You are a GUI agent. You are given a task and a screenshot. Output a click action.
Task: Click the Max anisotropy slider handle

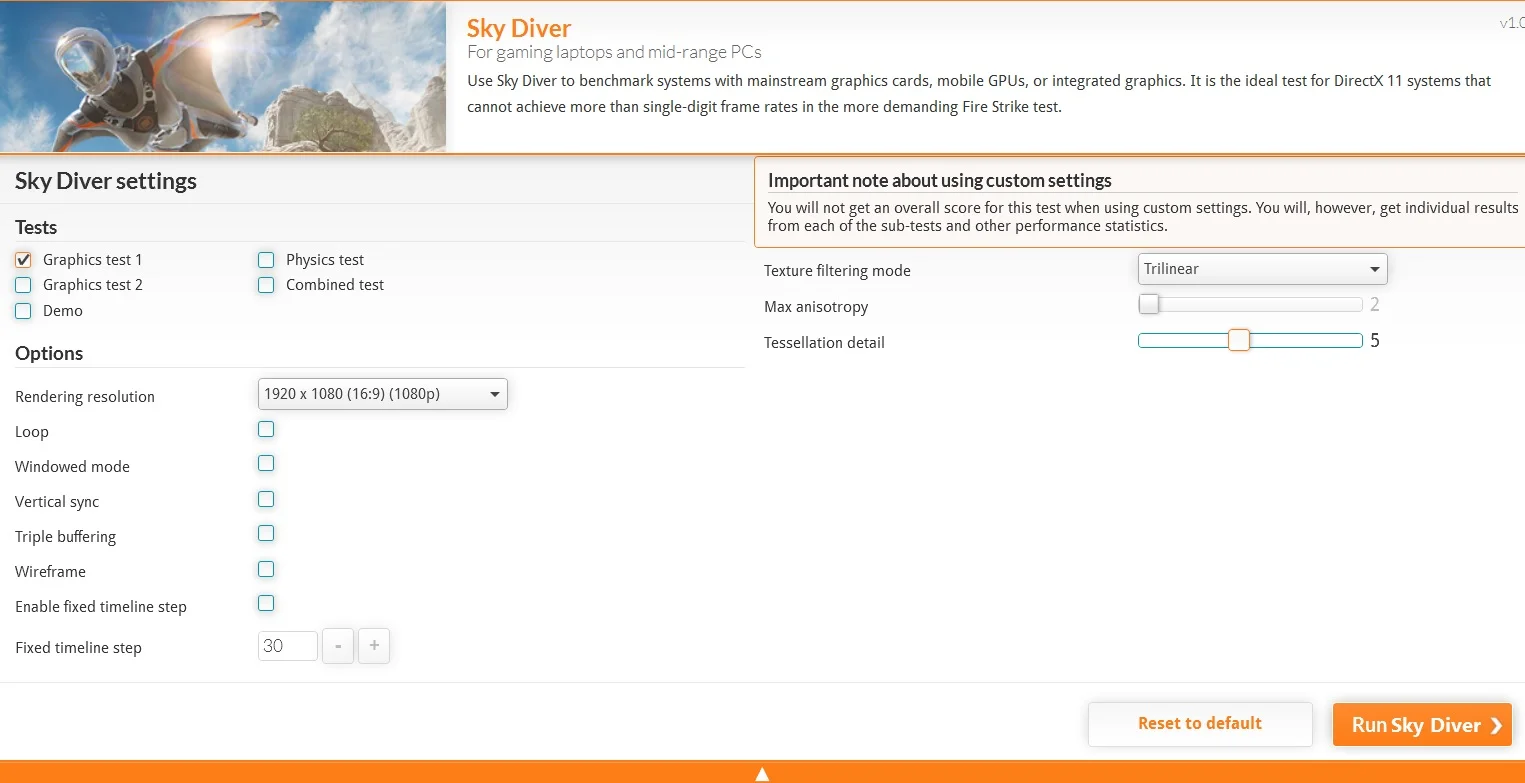pos(1149,304)
